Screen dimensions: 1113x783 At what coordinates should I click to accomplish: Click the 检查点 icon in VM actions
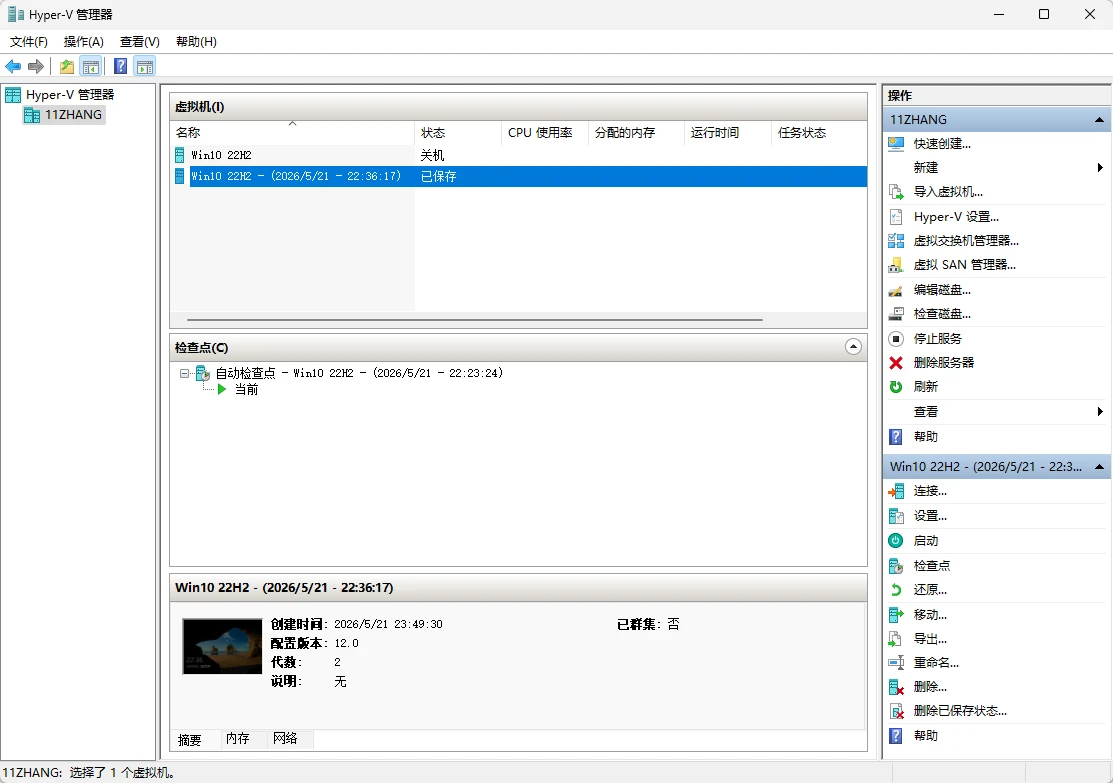coord(896,566)
